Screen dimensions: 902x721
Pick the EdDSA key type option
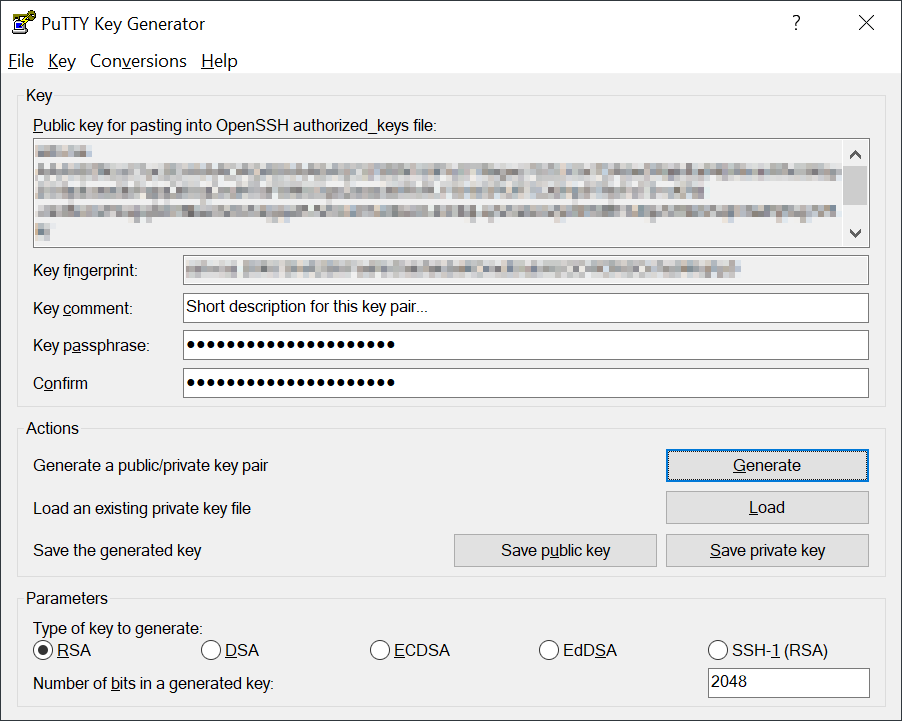pos(549,651)
